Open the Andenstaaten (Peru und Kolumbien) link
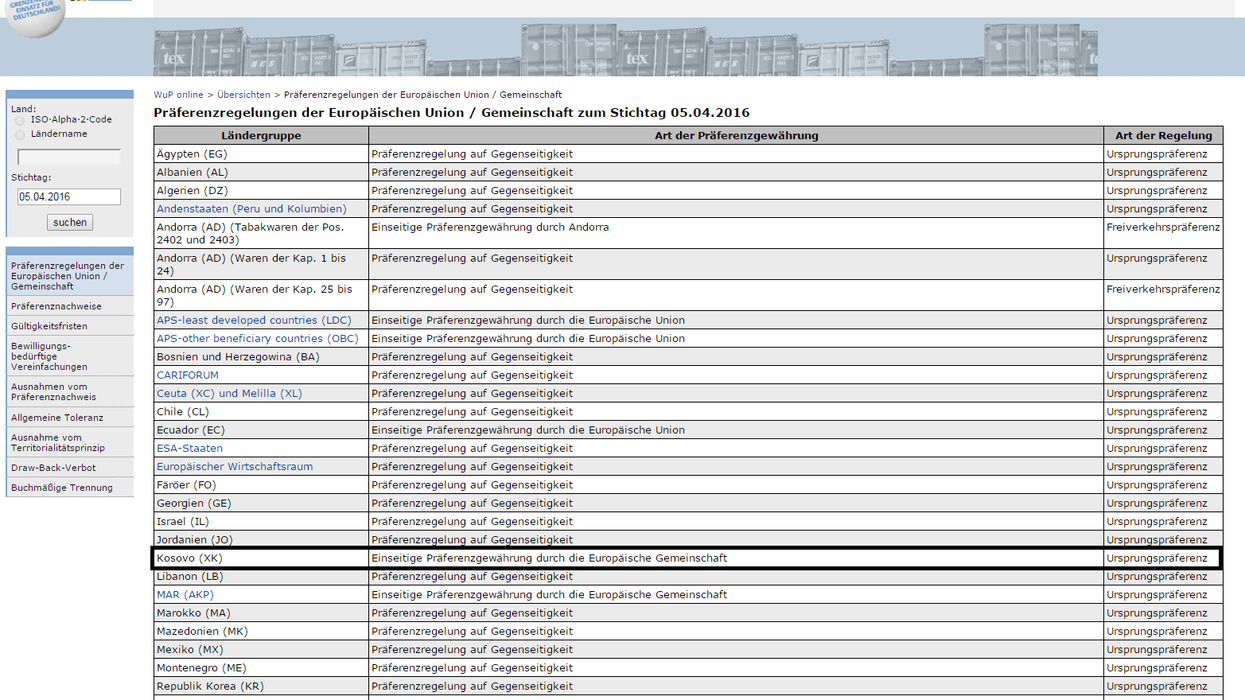Viewport: 1245px width, 700px height. (x=251, y=209)
